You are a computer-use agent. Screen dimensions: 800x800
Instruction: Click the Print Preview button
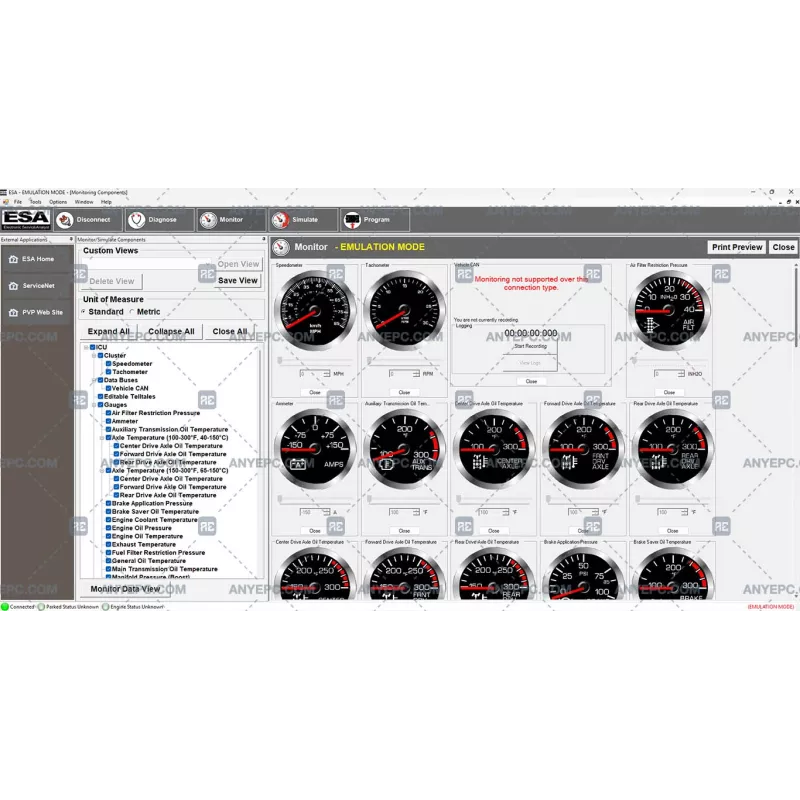point(737,246)
